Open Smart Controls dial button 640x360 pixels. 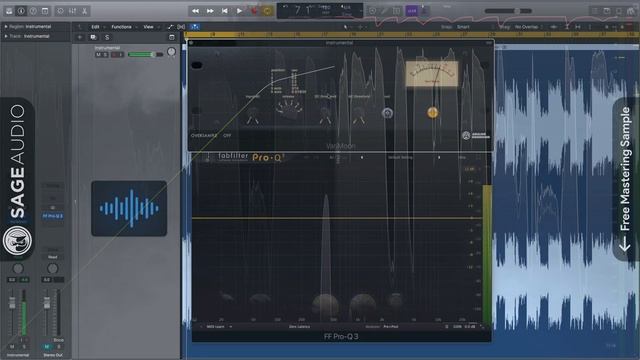60,11
